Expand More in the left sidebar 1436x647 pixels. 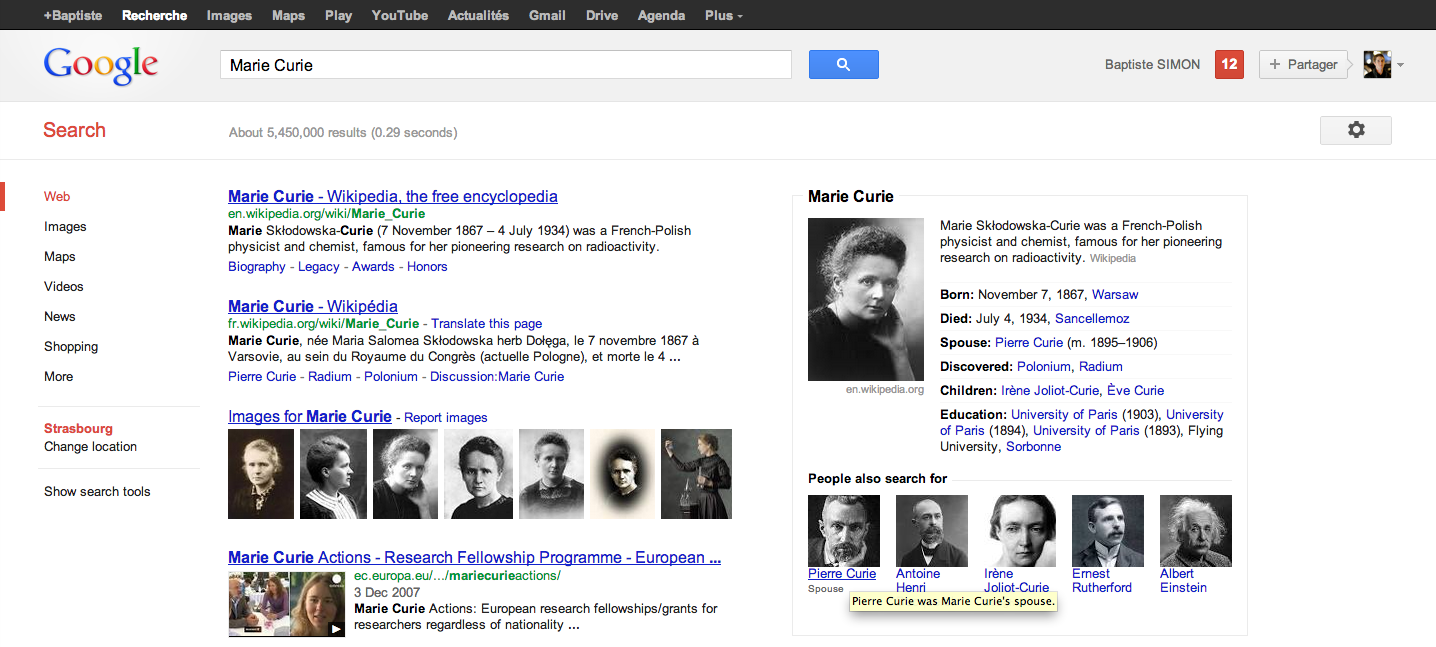pyautogui.click(x=58, y=376)
